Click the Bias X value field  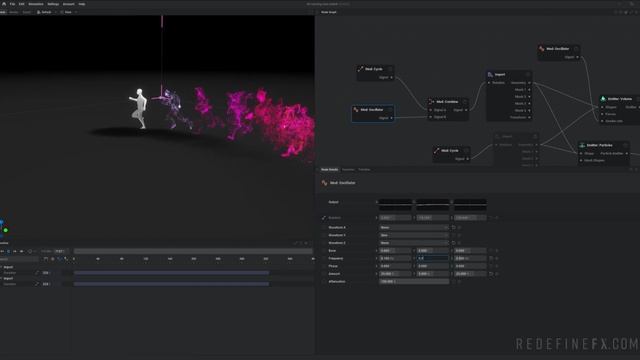[x=395, y=251]
